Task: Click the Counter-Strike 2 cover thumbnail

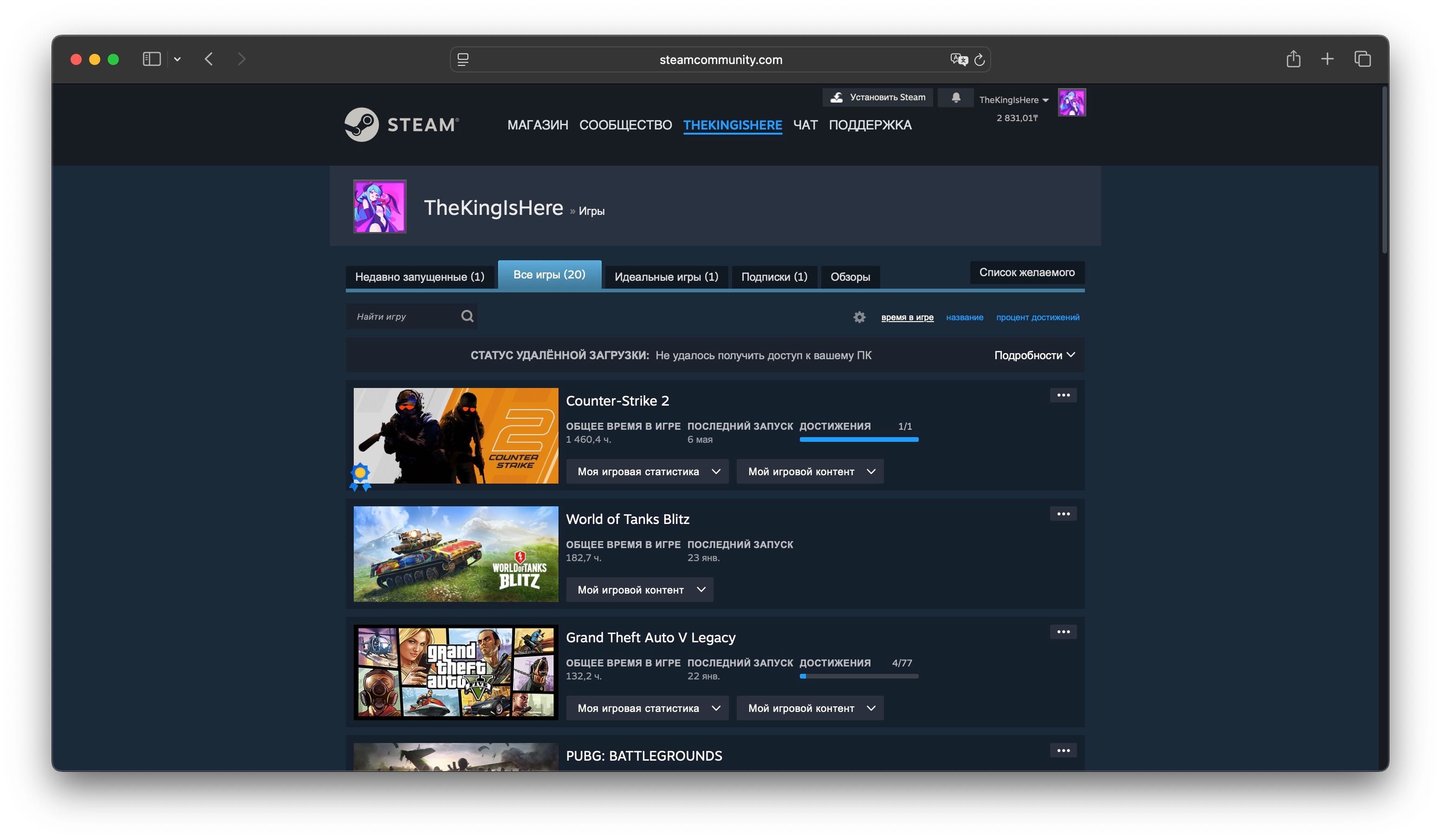Action: (x=456, y=436)
